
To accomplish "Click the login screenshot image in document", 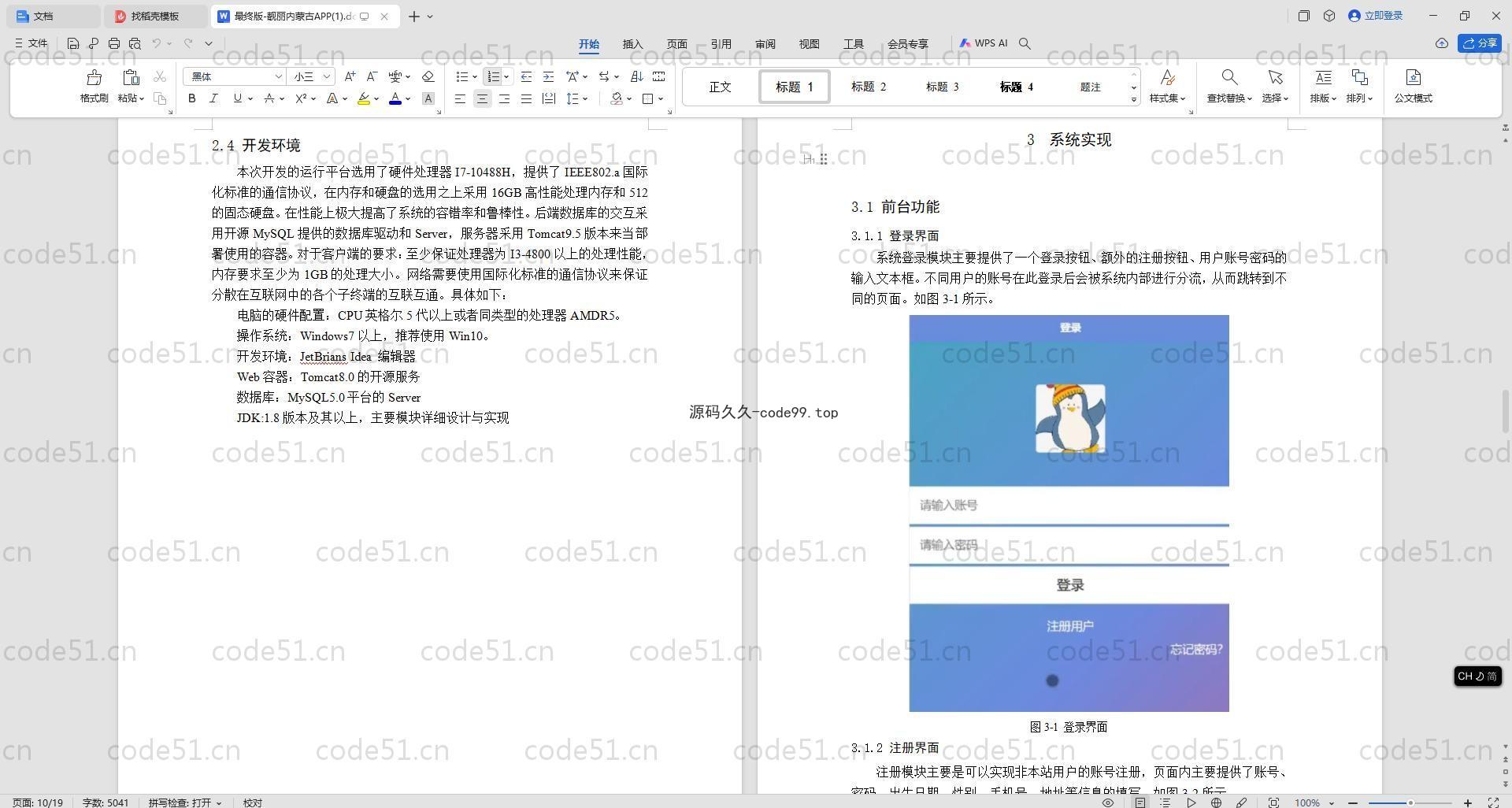I will coord(1069,513).
